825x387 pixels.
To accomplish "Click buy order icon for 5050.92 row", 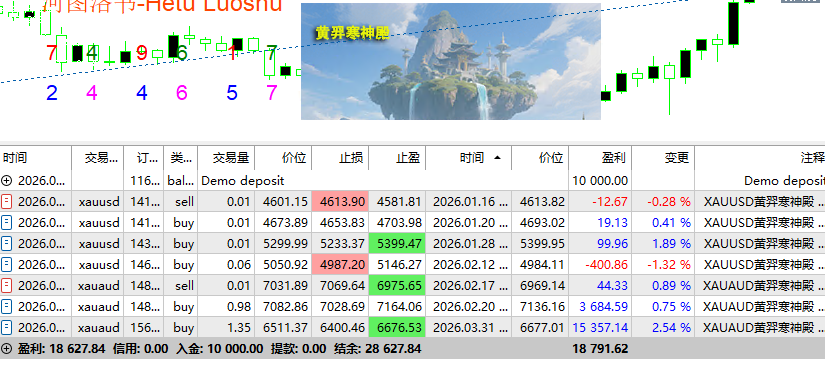I will click(x=7, y=264).
